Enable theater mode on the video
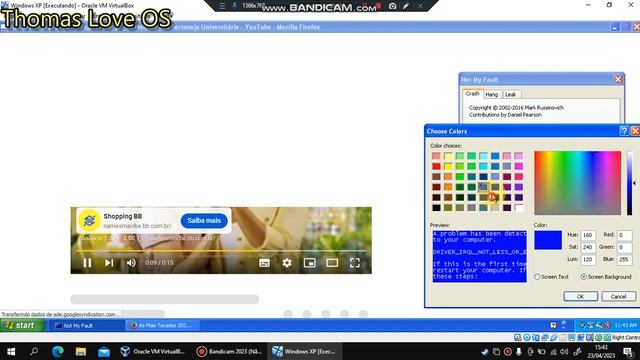640x360 pixels. (332, 263)
